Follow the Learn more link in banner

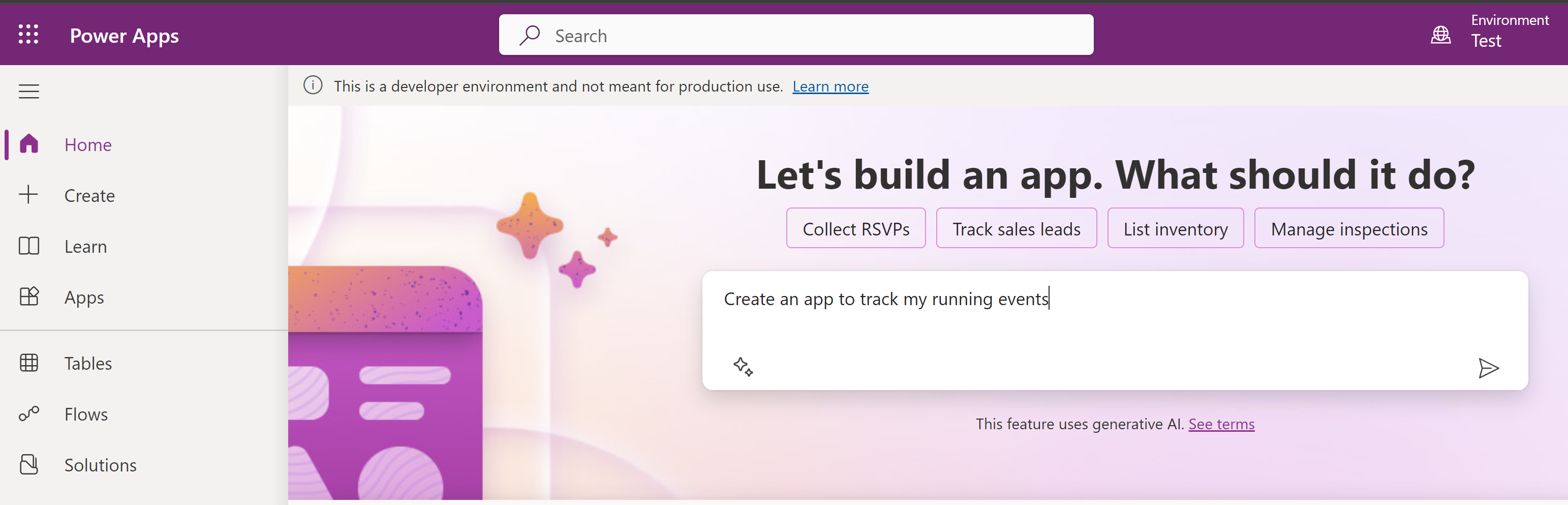click(829, 86)
